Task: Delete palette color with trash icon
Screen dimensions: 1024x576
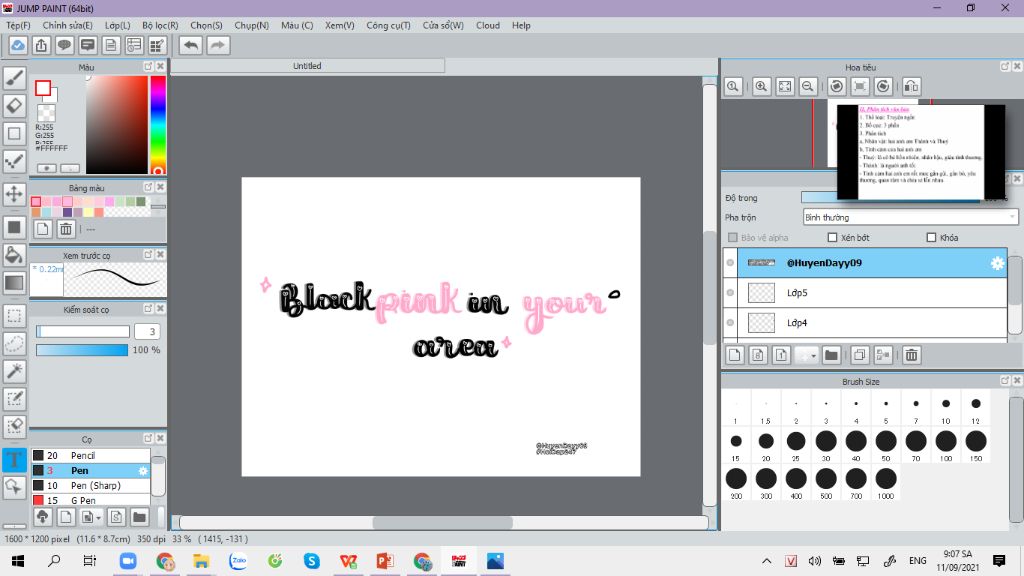Action: 66,229
